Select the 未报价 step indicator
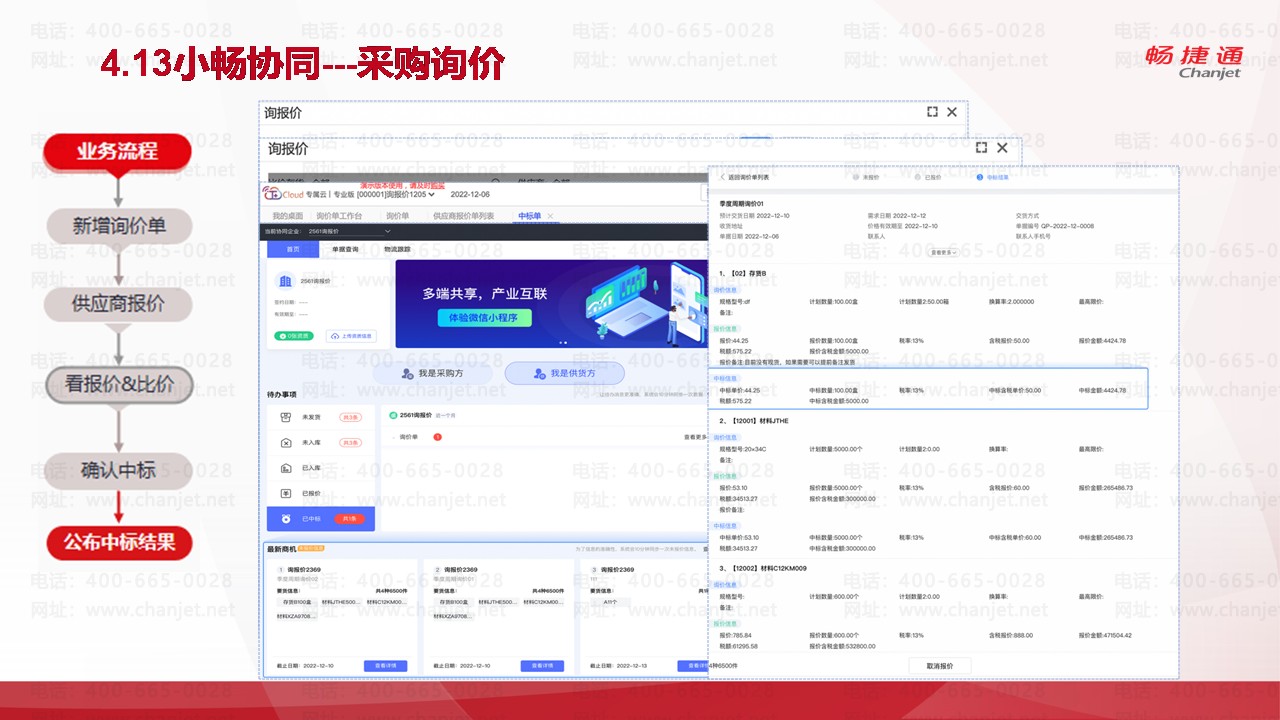Viewport: 1280px width, 720px height. (x=867, y=177)
